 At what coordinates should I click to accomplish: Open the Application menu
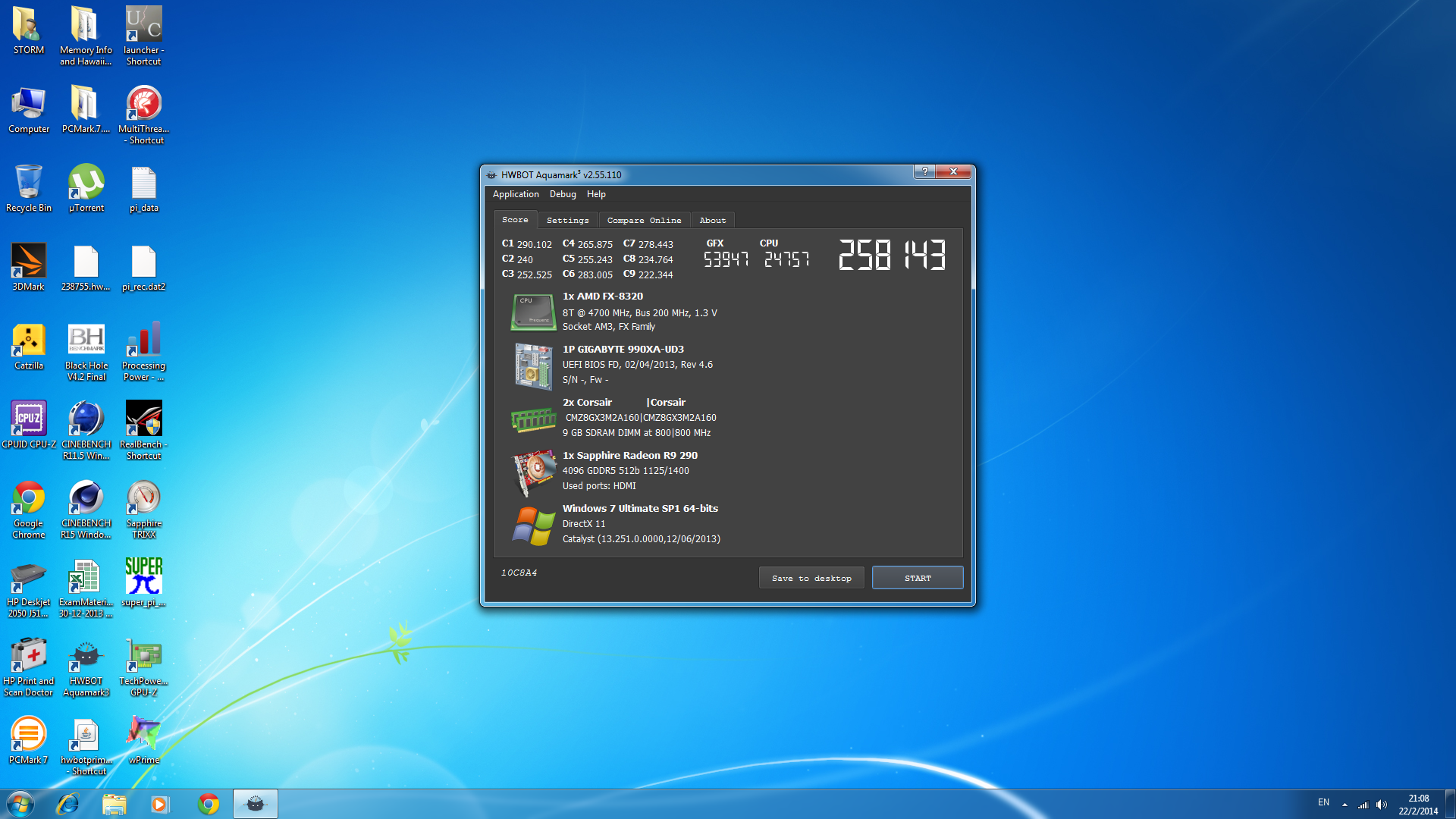pyautogui.click(x=516, y=194)
